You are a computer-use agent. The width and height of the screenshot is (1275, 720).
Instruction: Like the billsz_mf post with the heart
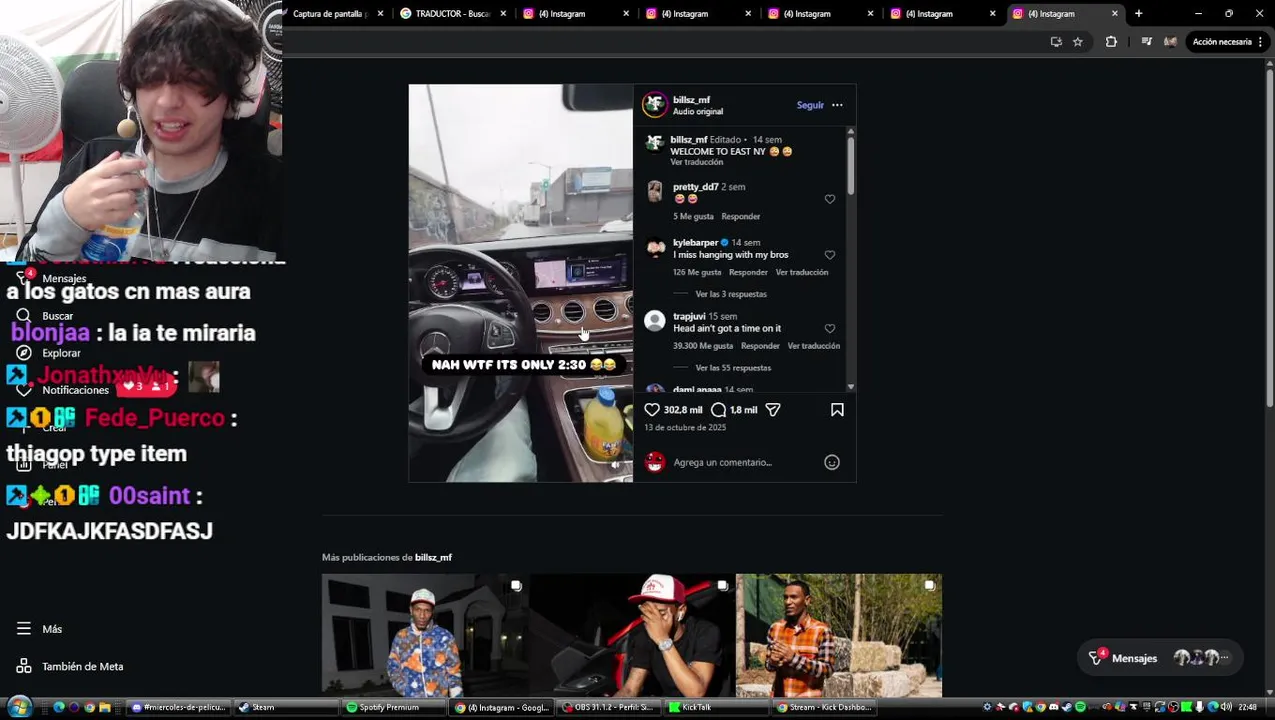click(652, 410)
